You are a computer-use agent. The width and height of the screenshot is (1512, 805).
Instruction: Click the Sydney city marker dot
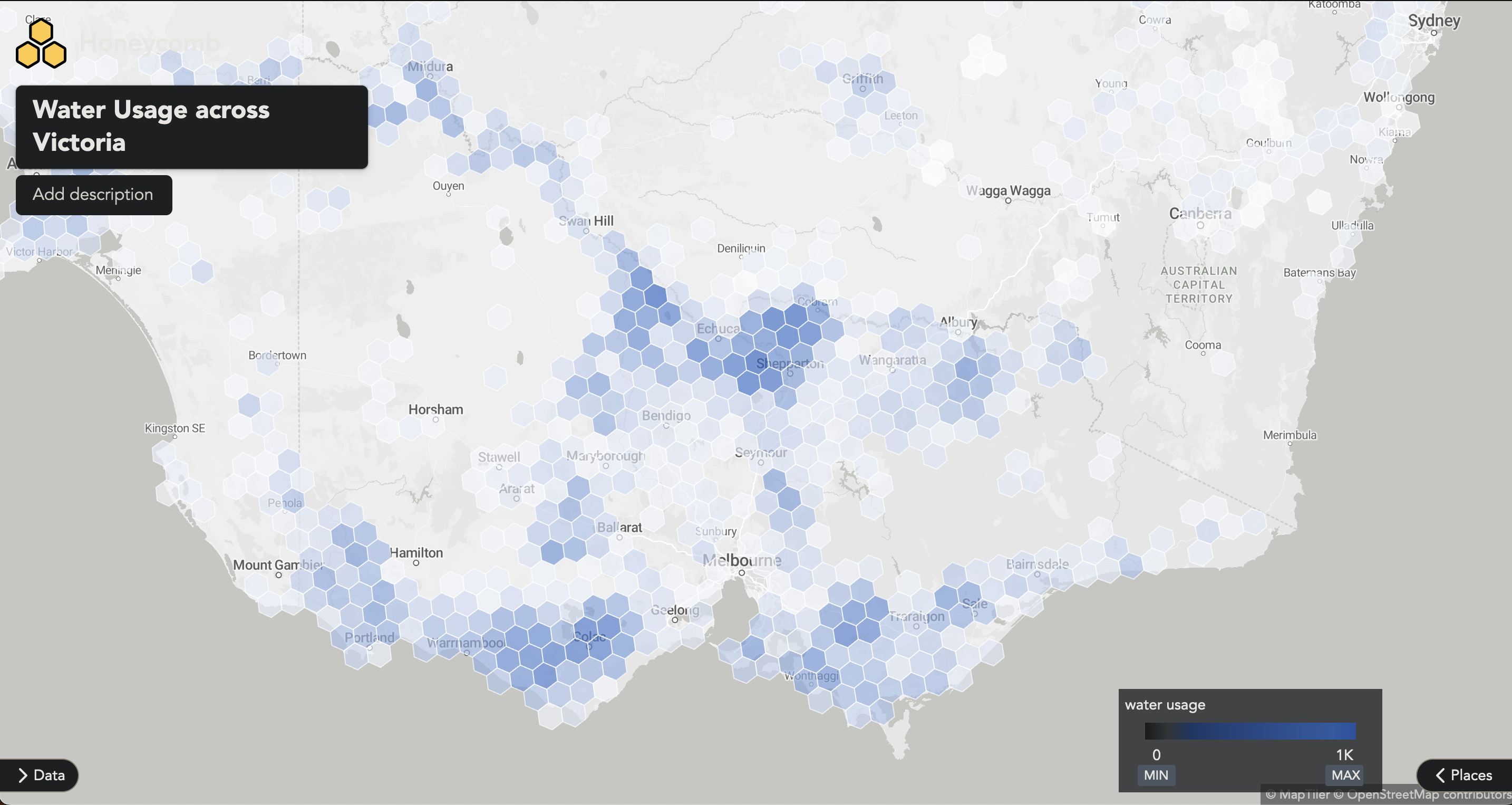1434,33
